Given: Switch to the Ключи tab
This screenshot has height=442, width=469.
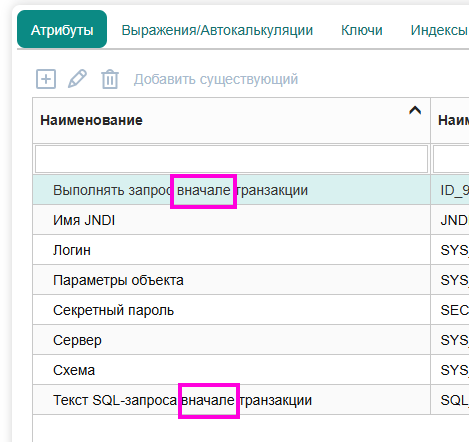Looking at the screenshot, I should pyautogui.click(x=362, y=30).
